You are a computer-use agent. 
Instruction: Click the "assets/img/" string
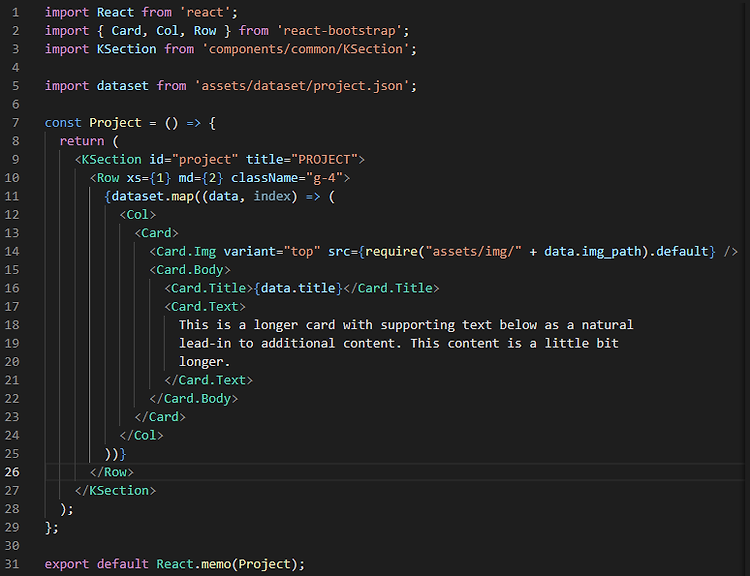(474, 252)
